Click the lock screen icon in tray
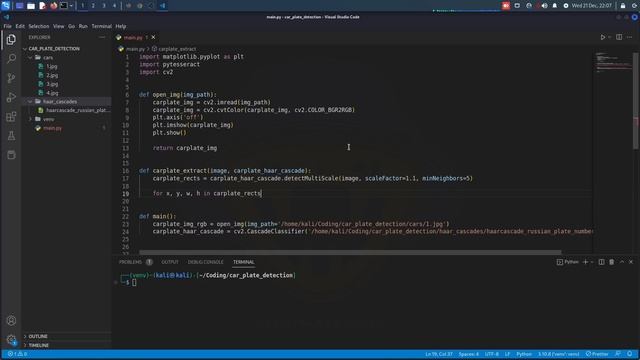The height and width of the screenshot is (360, 640). [623, 6]
